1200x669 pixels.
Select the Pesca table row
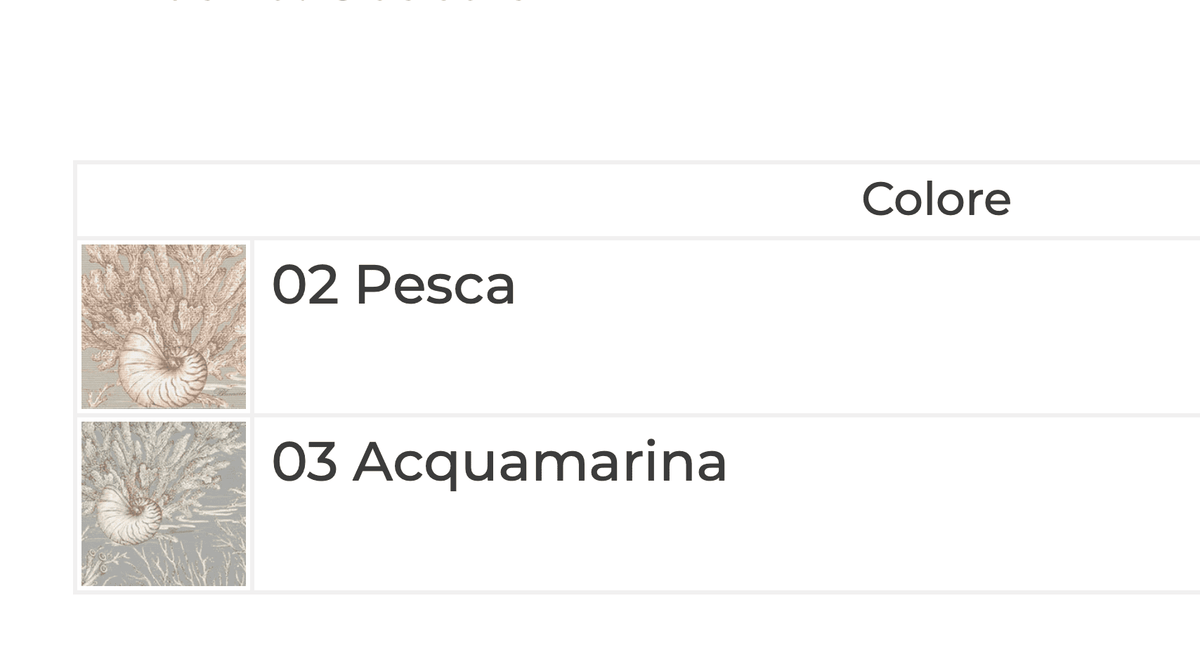coord(639,327)
